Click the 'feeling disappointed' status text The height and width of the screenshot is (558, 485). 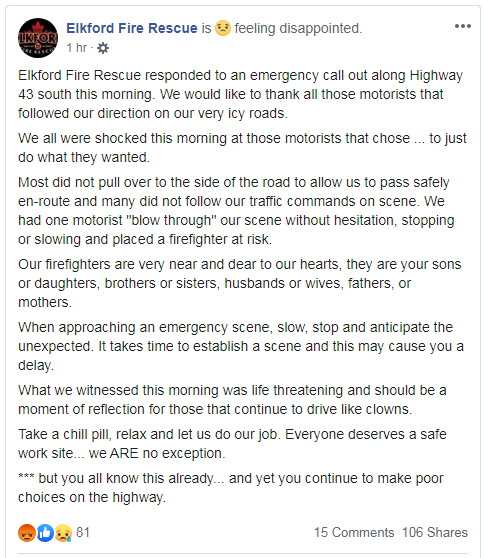point(298,28)
